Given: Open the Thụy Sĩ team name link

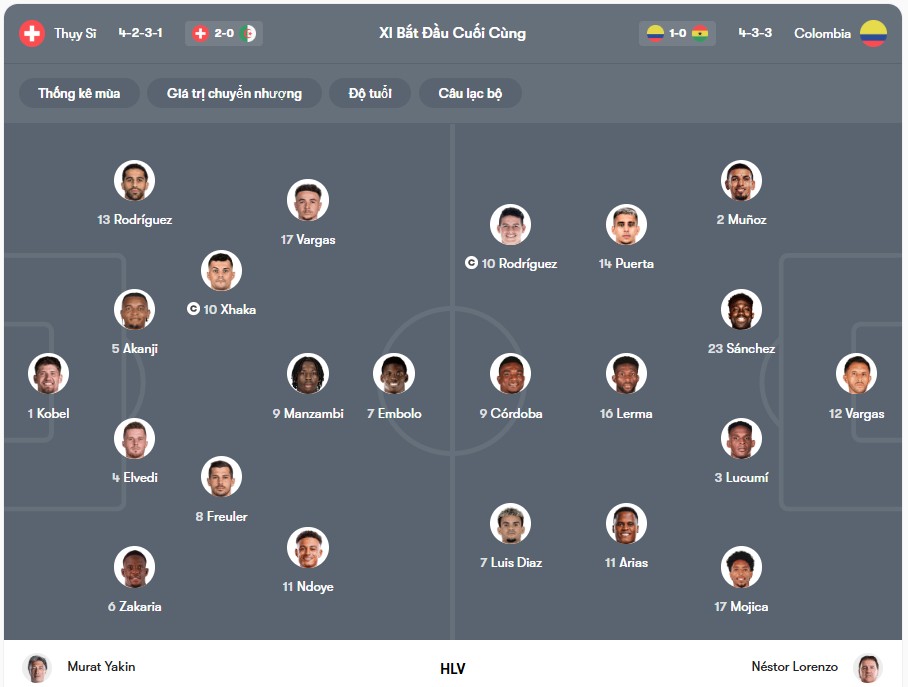Looking at the screenshot, I should 75,34.
